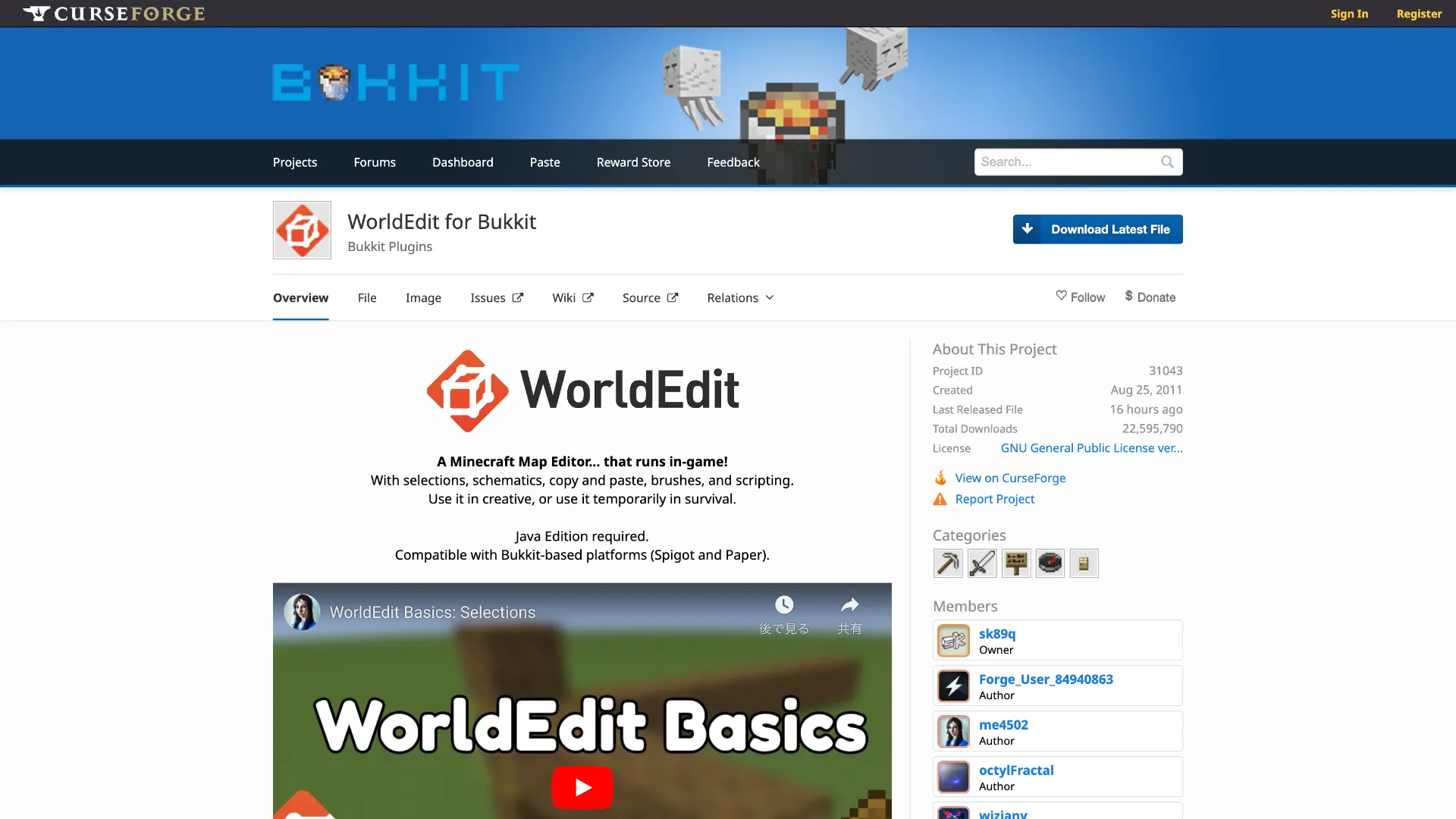This screenshot has width=1456, height=819.
Task: Click the Last Released File value 16 hours ago
Action: [x=1146, y=409]
